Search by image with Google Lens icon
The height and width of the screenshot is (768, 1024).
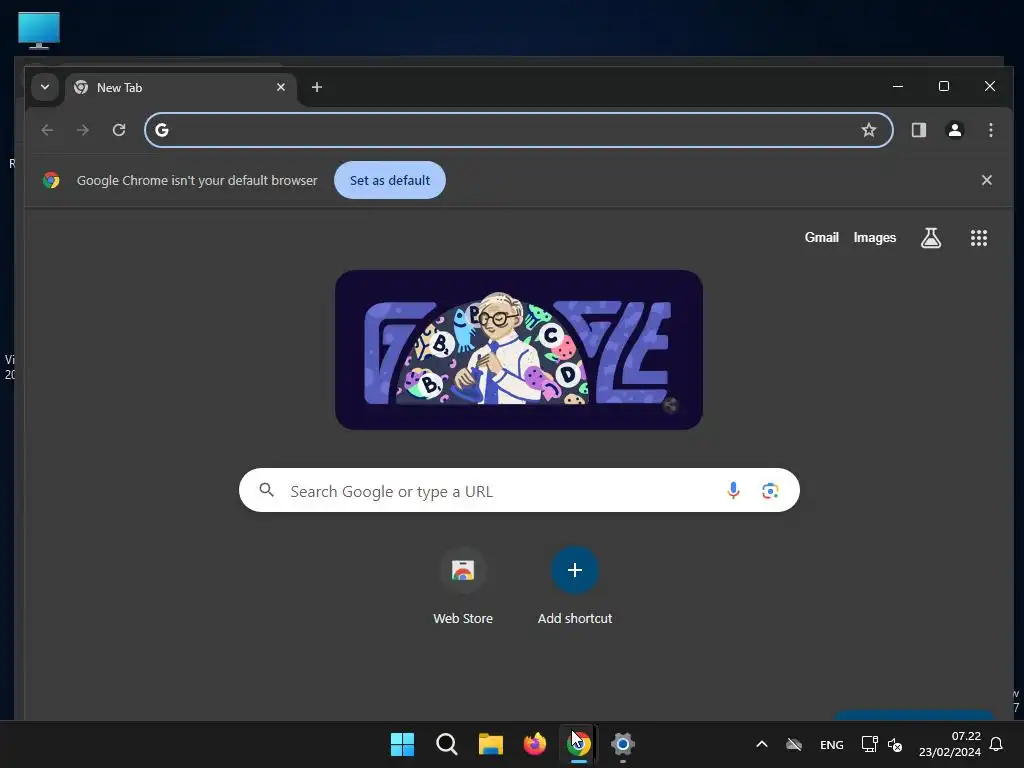click(x=770, y=490)
